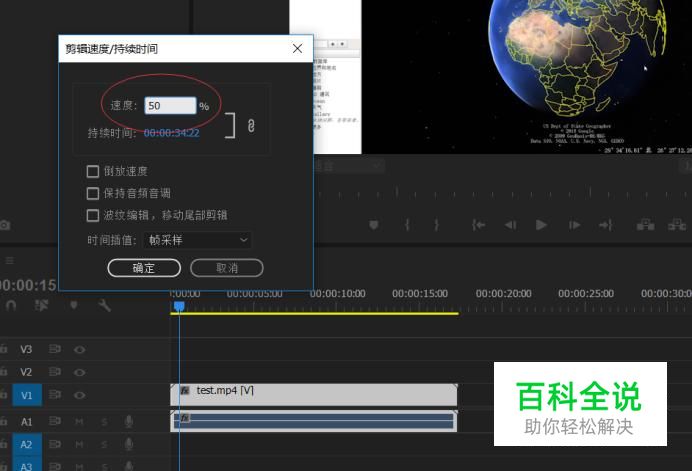This screenshot has width=692, height=471.
Task: Click 00:00:15:00 on the time ruler
Action: point(420,294)
